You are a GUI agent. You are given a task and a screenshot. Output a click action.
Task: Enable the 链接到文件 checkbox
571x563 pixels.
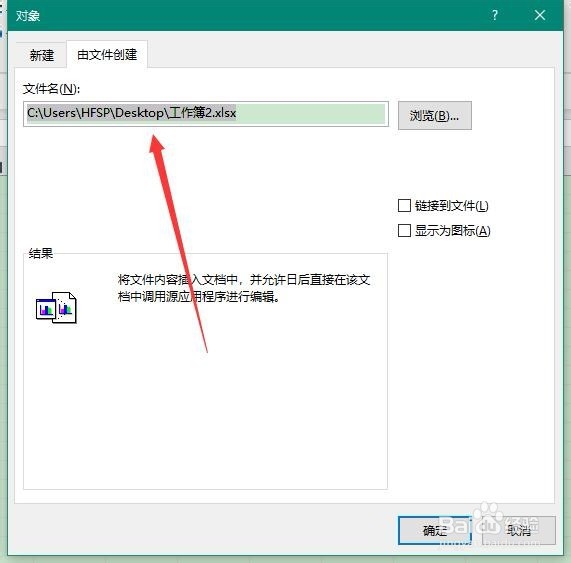coord(404,205)
